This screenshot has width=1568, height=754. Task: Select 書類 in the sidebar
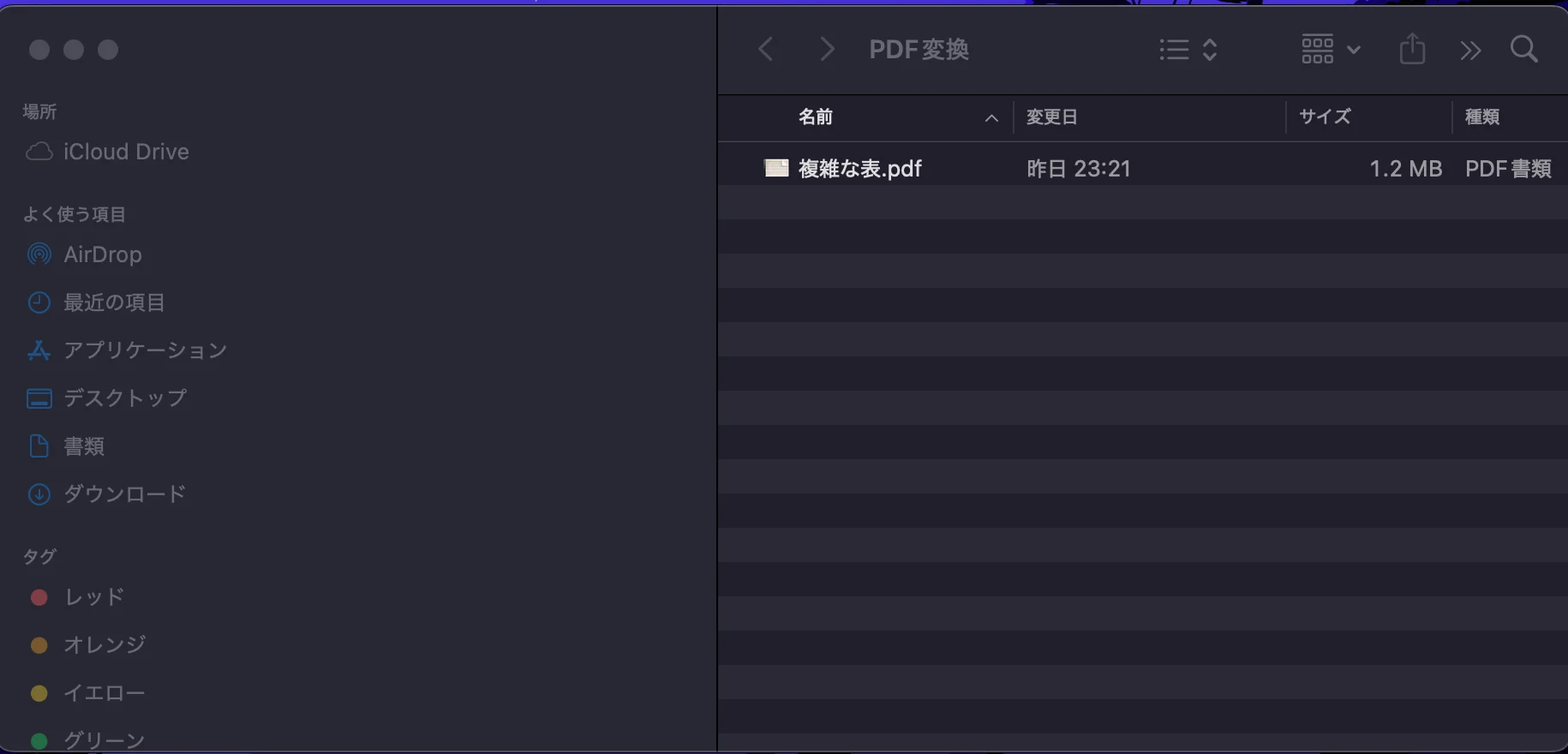[x=85, y=446]
